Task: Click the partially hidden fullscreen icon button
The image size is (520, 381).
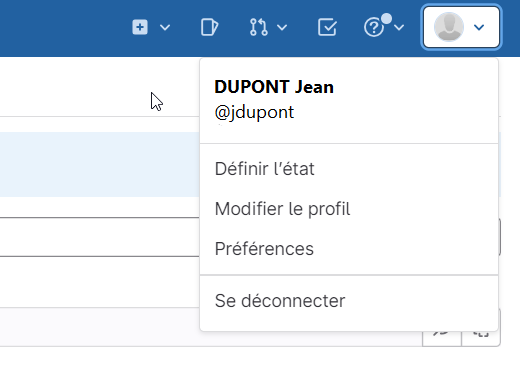Action: [481, 337]
